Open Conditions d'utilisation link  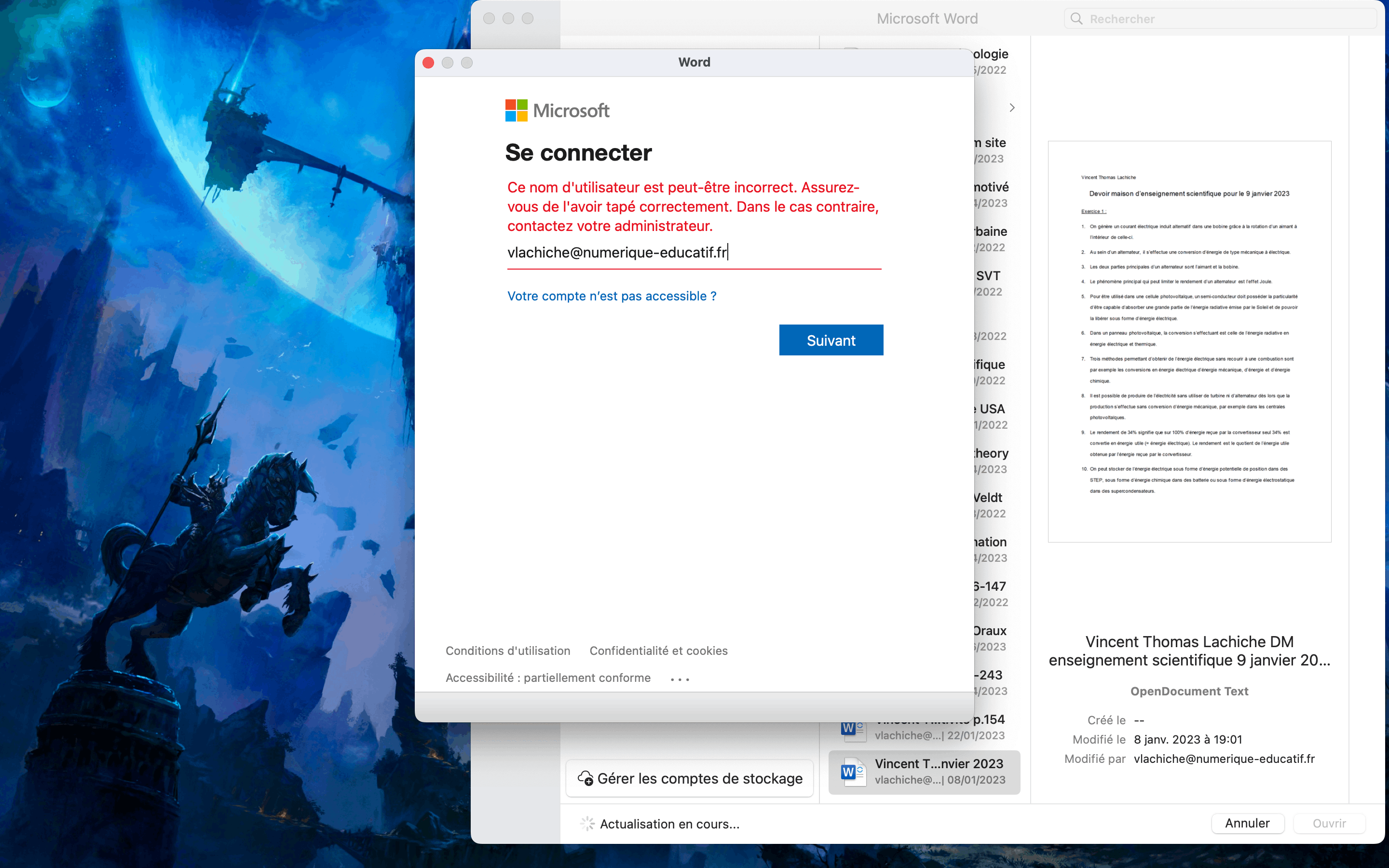(508, 651)
